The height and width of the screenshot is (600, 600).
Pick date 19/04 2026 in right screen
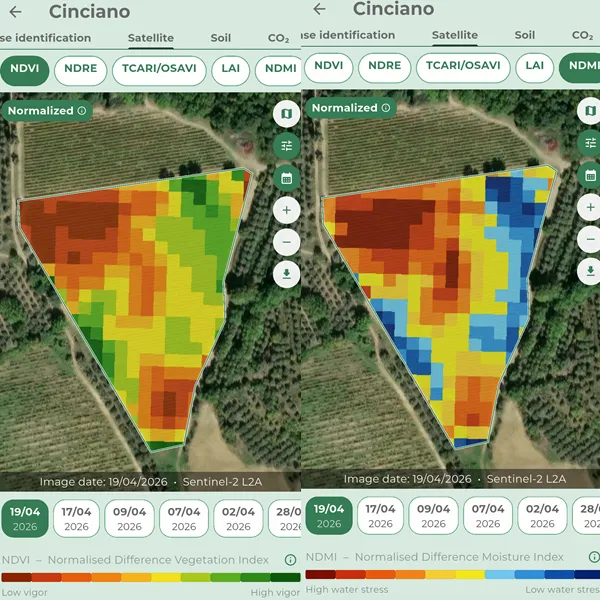[329, 516]
